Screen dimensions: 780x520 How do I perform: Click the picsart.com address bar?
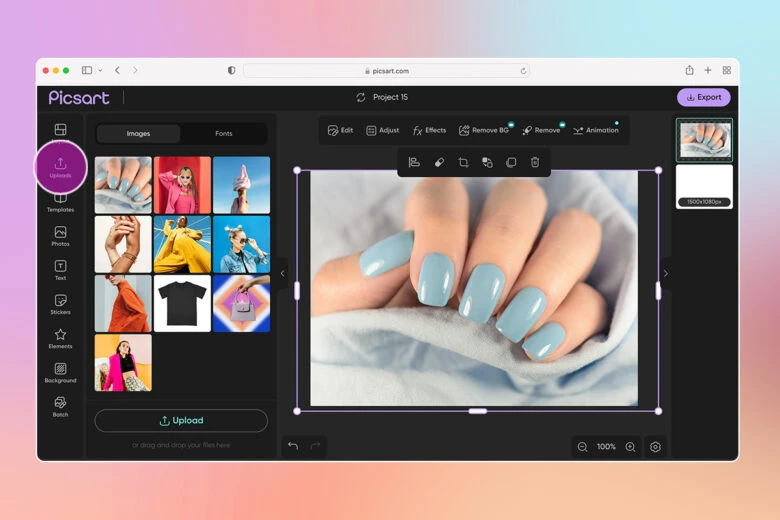(387, 71)
